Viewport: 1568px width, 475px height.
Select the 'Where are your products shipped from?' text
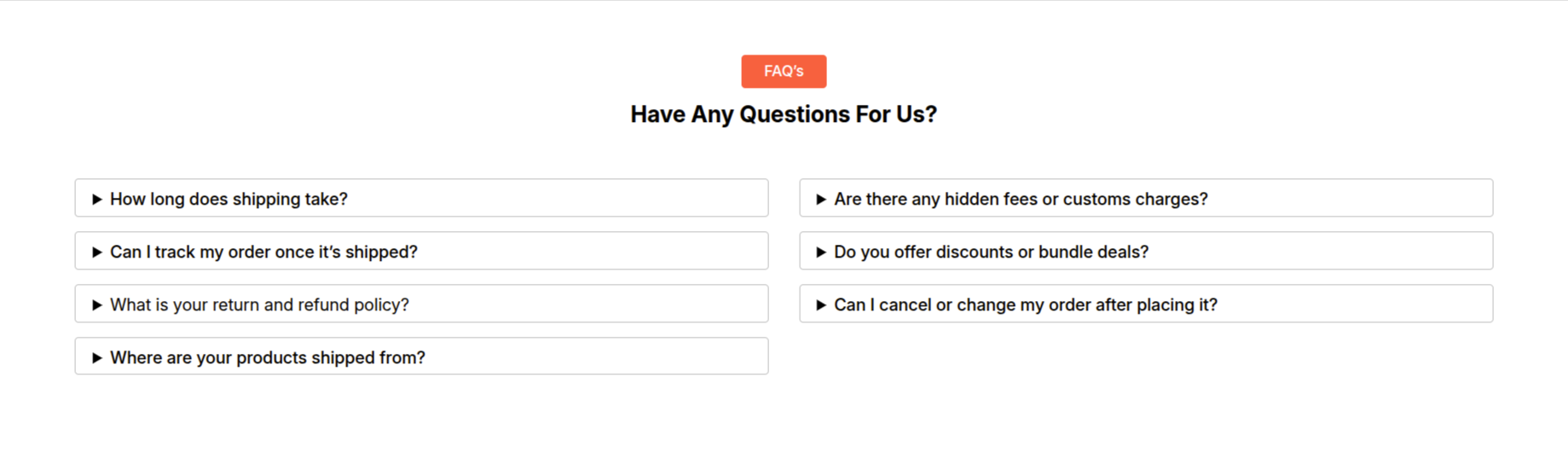[267, 358]
